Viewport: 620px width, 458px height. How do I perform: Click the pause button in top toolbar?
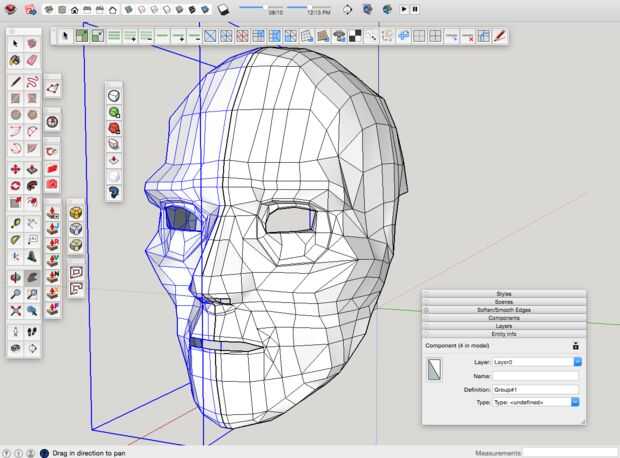pyautogui.click(x=414, y=9)
